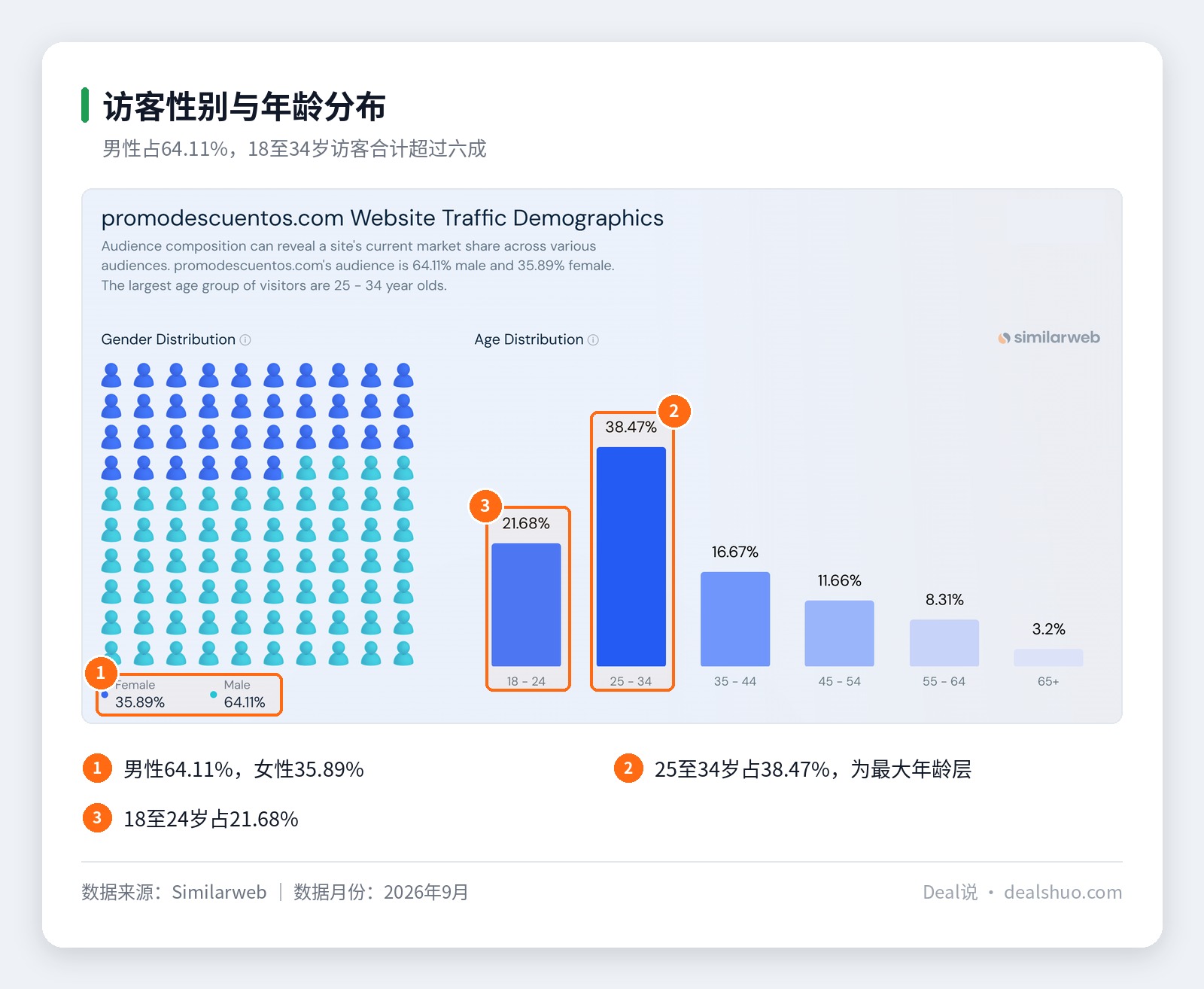The width and height of the screenshot is (1204, 989).
Task: Click the Male 64.11% legend entry
Action: pos(238,694)
